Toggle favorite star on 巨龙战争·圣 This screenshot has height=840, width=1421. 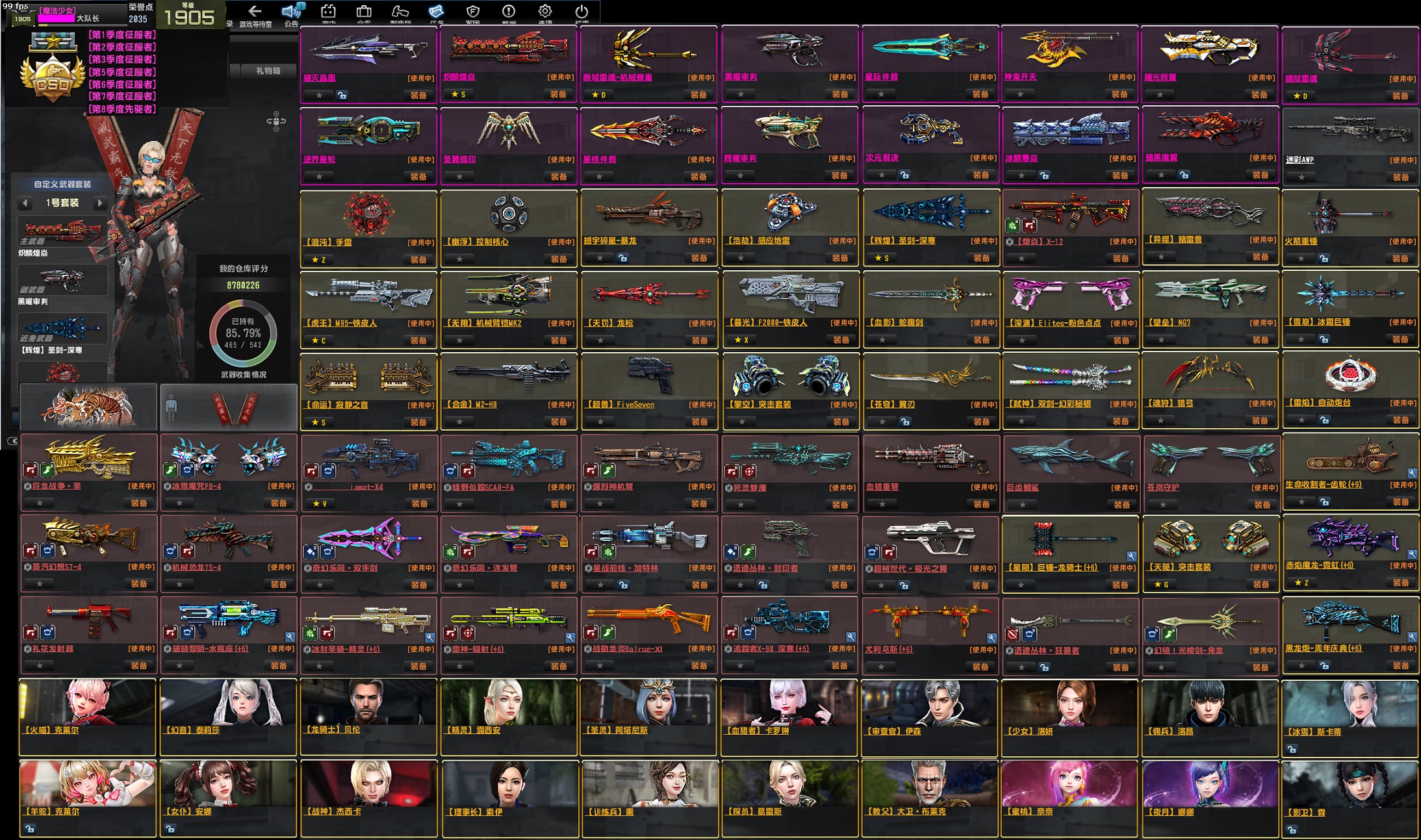point(40,503)
